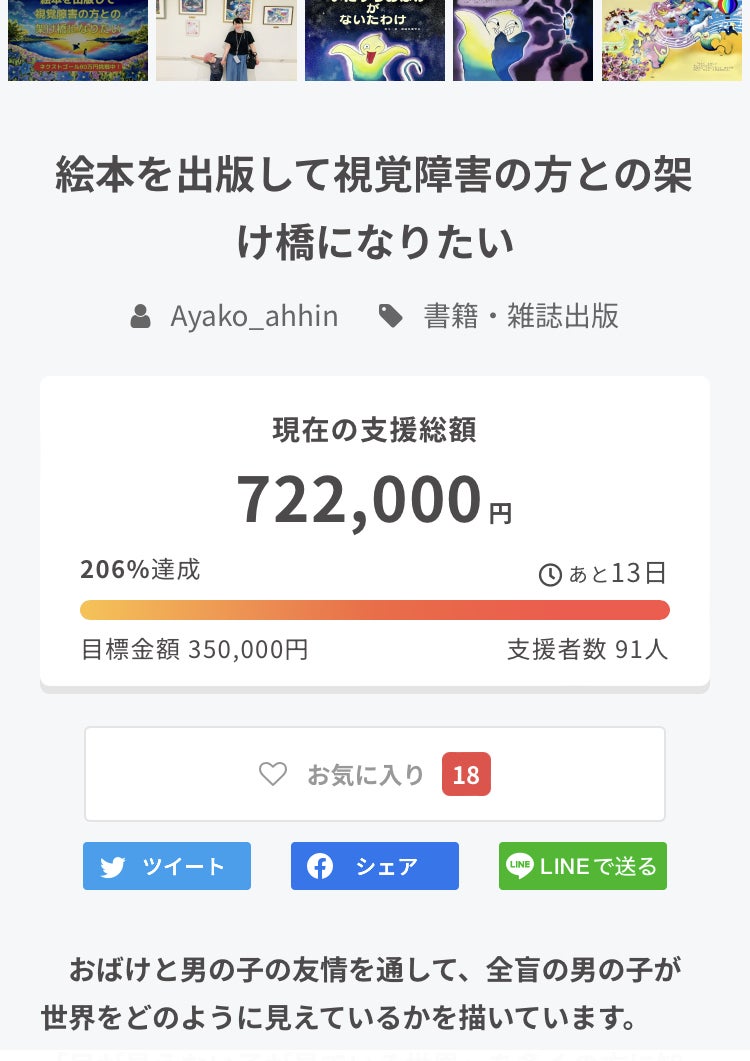
Task: Select the yellow ghost book thumbnail
Action: [375, 40]
